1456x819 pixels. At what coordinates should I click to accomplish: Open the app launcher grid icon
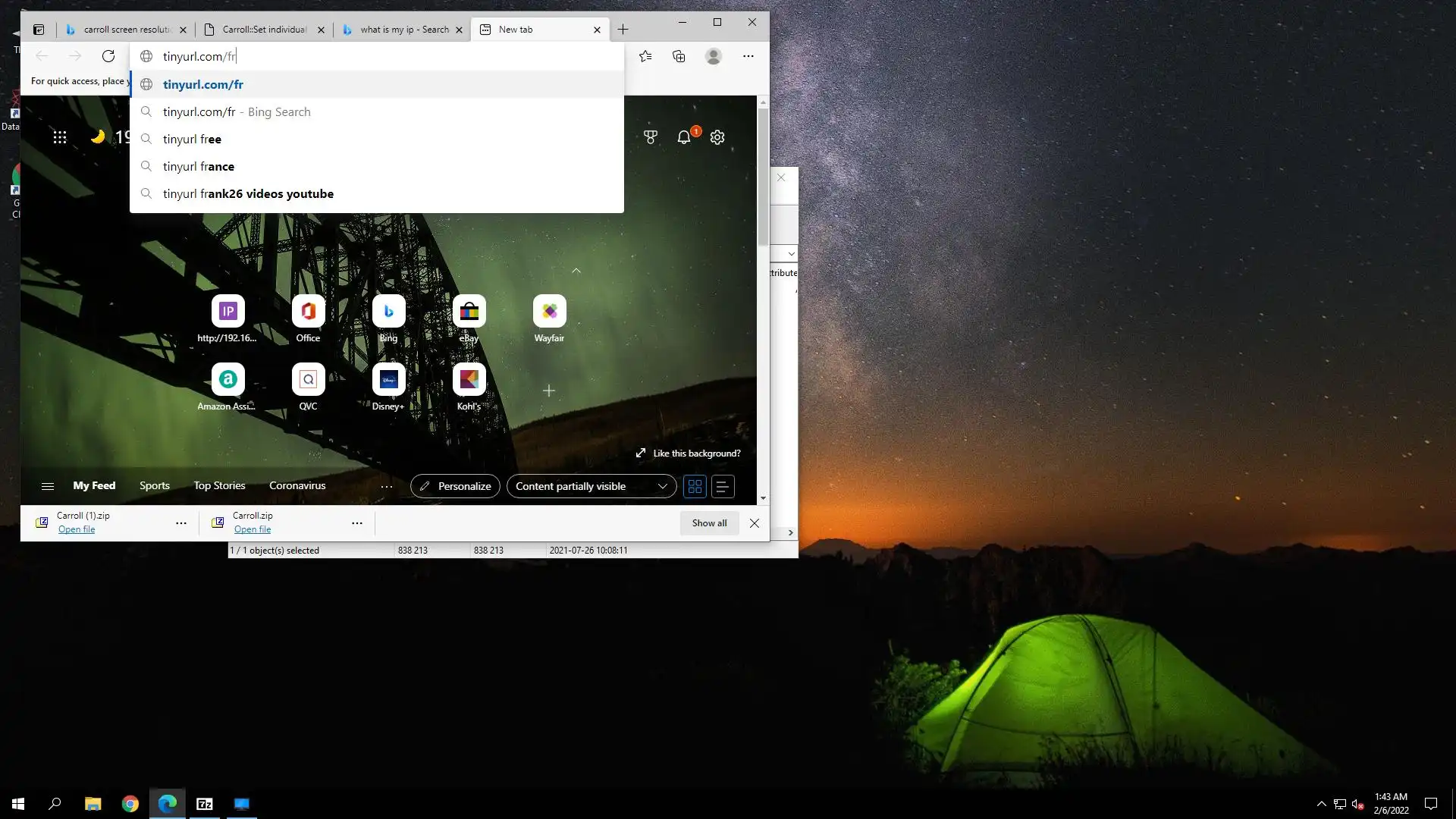(x=60, y=137)
